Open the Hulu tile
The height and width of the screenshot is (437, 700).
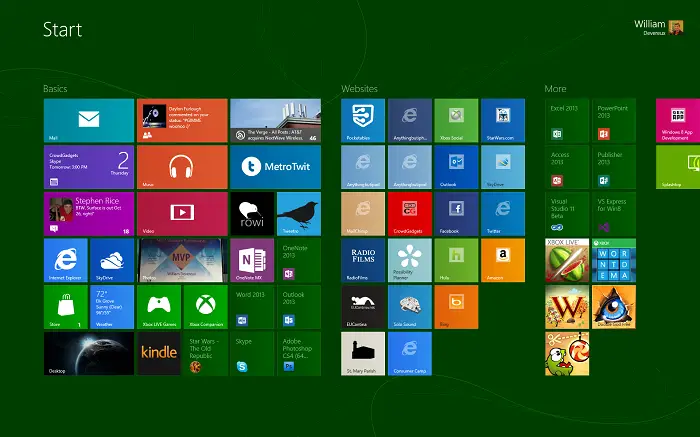(456, 260)
